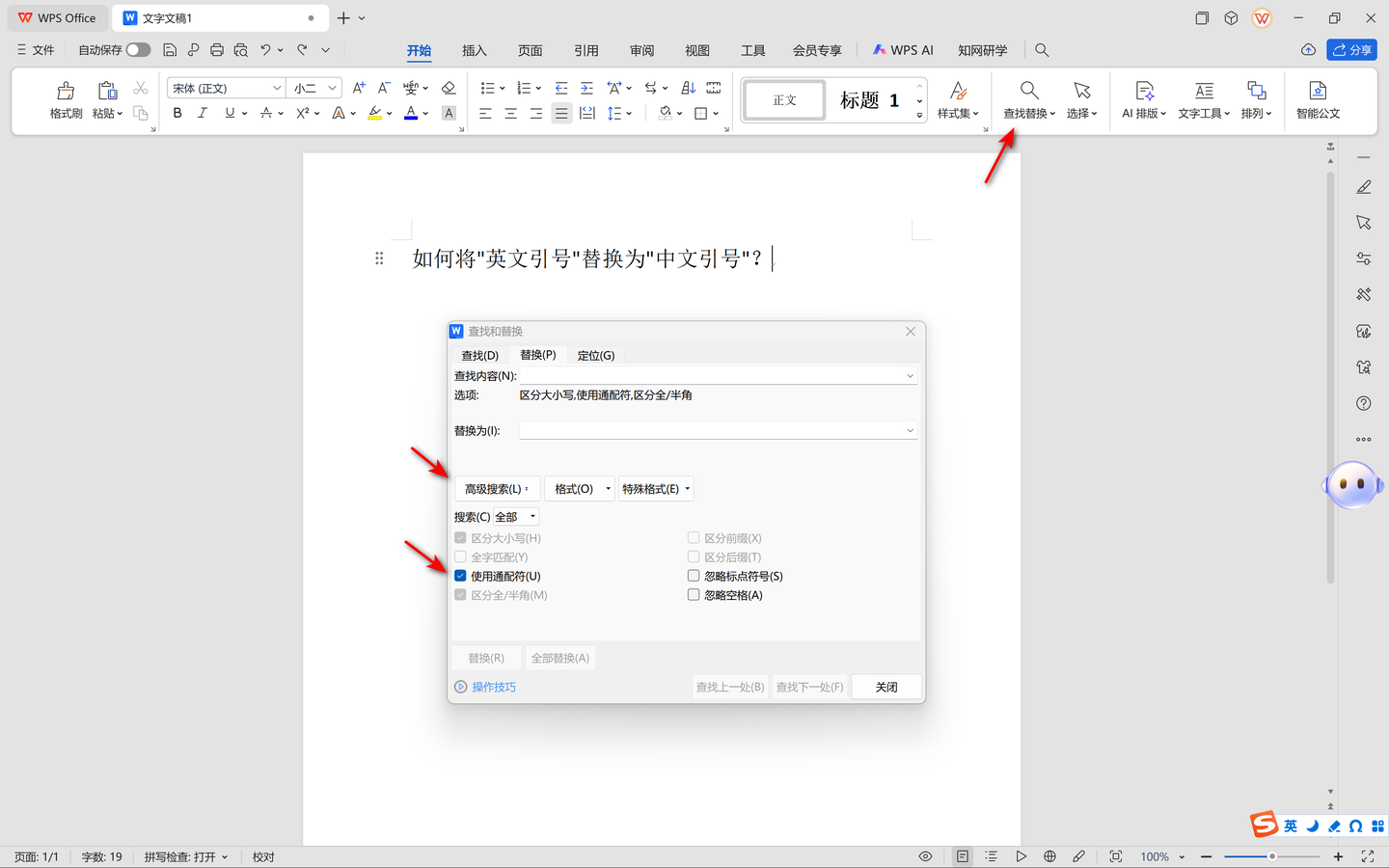Click Replace (替换) button

(x=486, y=658)
